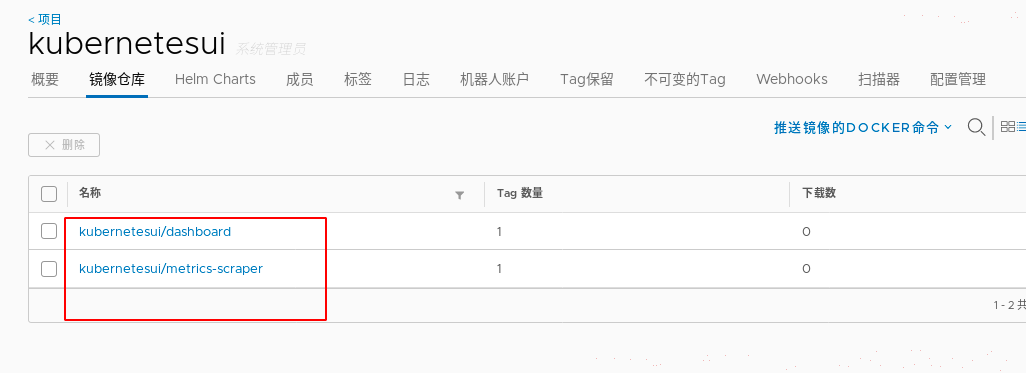Image resolution: width=1026 pixels, height=373 pixels.
Task: Open the kubernetesui/dashboard repository link
Action: 155,232
